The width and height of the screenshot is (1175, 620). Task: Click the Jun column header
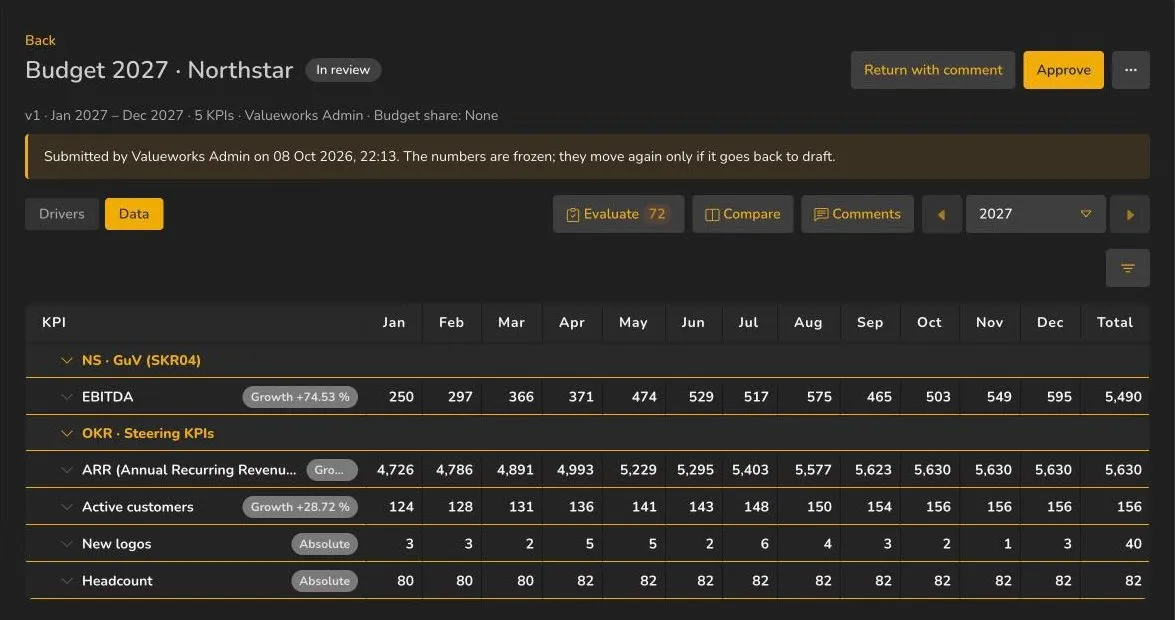pos(692,322)
